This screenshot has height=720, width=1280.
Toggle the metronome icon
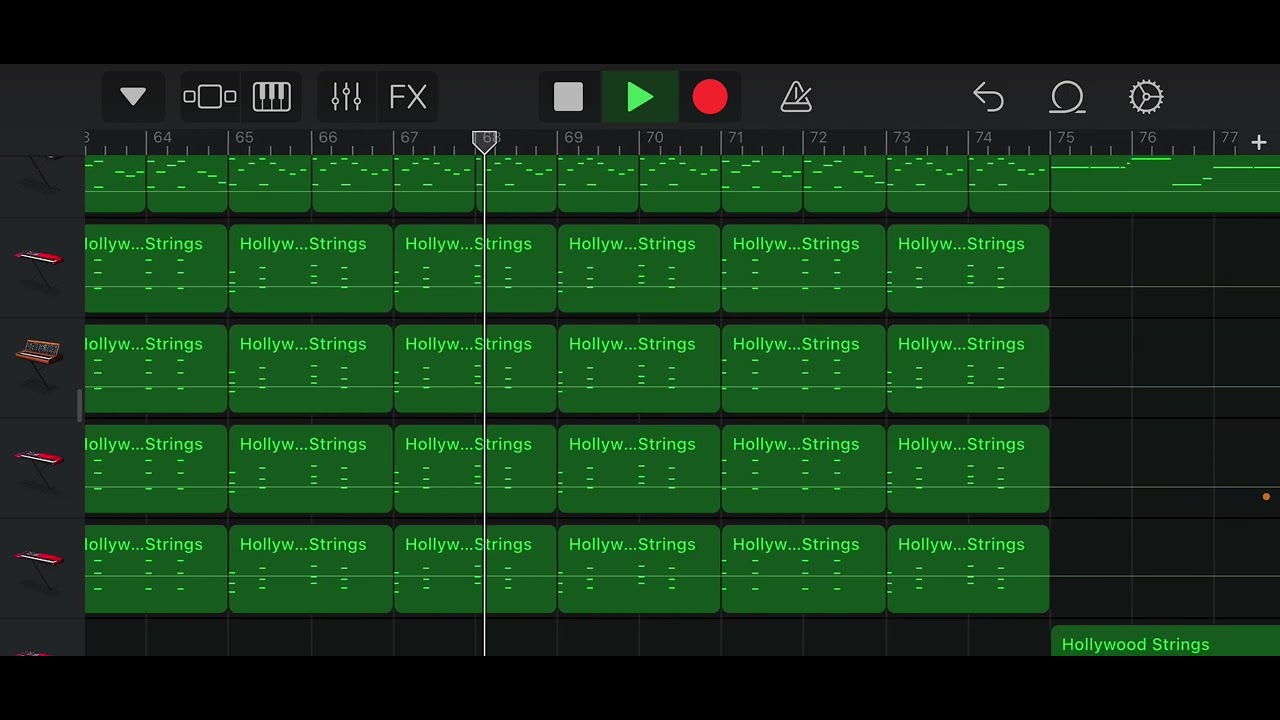796,97
